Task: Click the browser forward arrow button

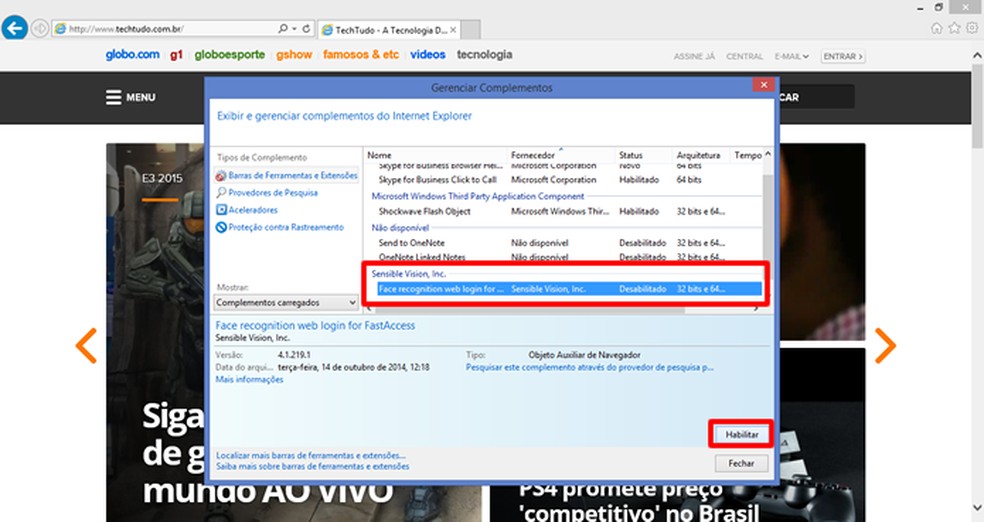Action: [x=40, y=29]
